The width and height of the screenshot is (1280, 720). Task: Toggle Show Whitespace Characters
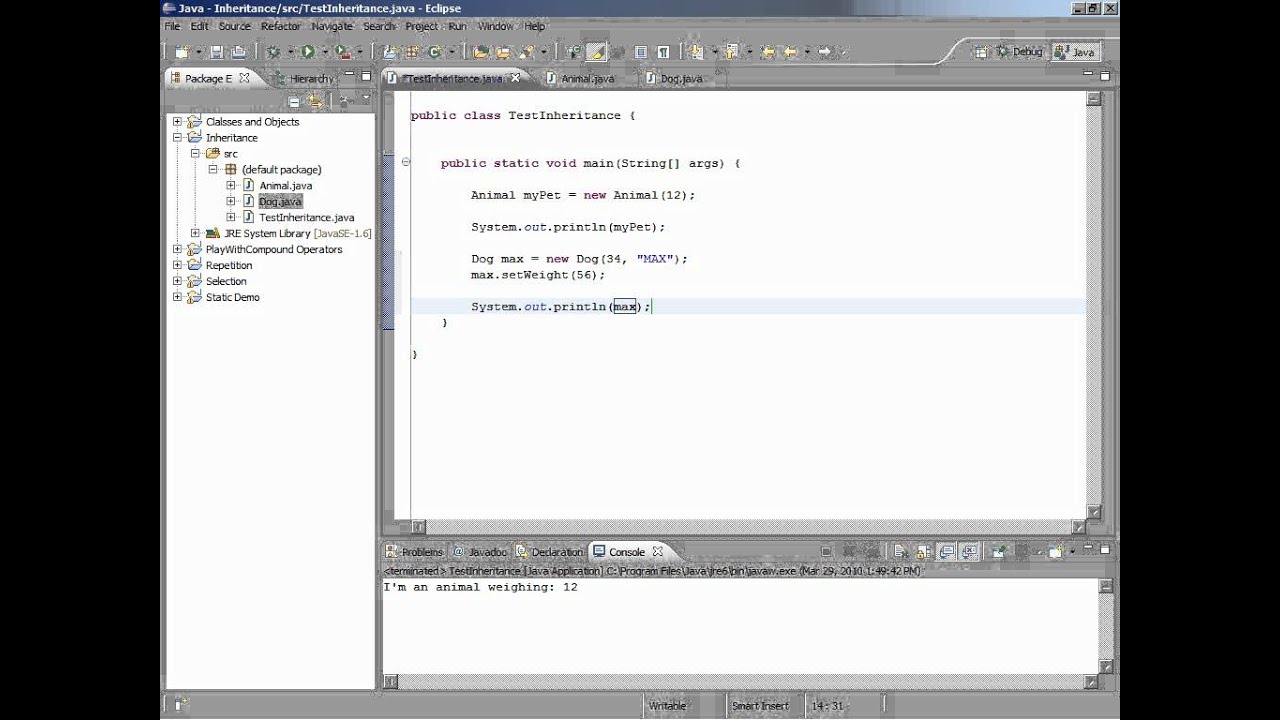coord(663,51)
